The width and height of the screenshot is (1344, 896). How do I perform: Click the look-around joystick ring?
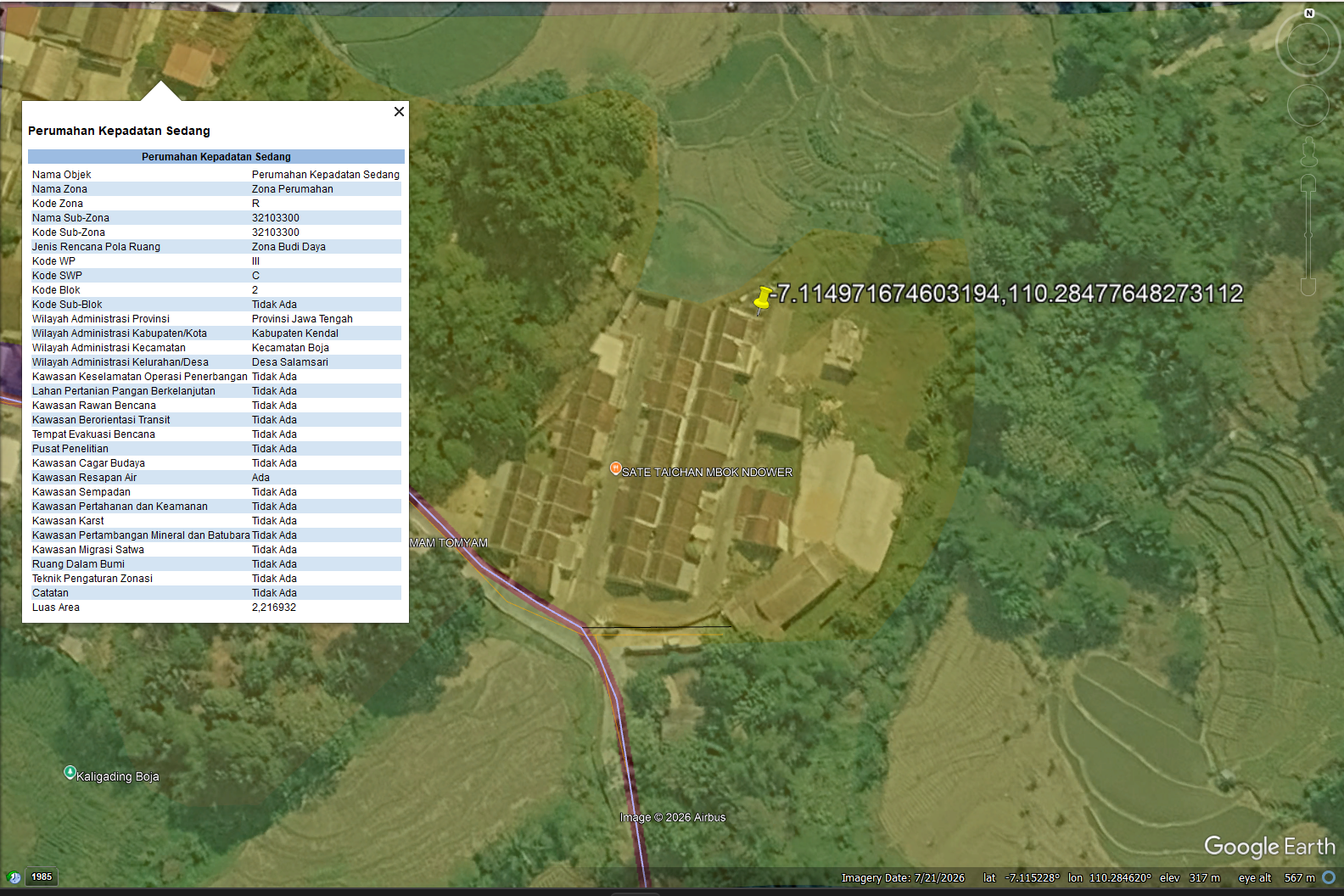(x=1308, y=44)
